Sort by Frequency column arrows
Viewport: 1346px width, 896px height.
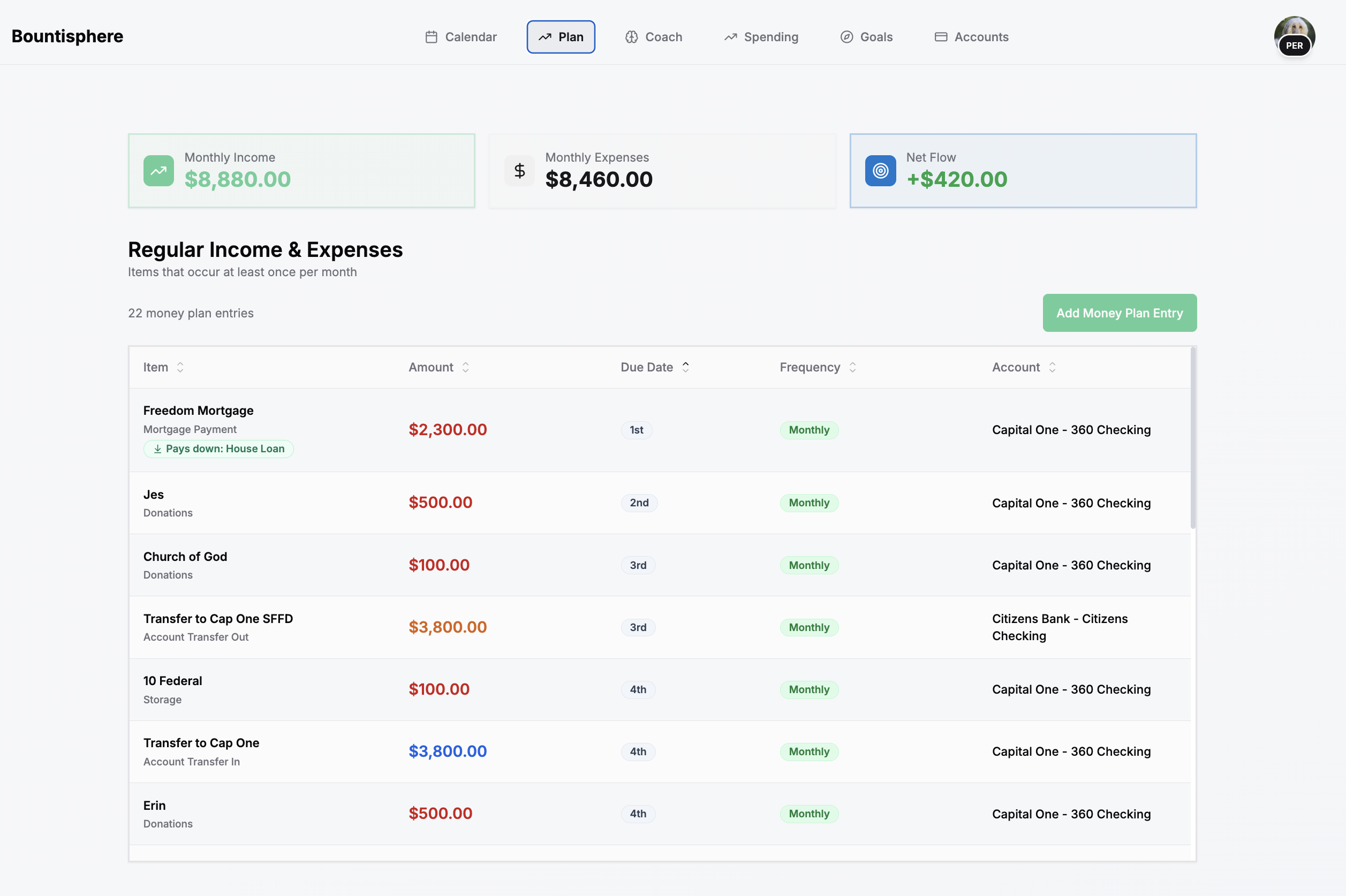pos(852,367)
